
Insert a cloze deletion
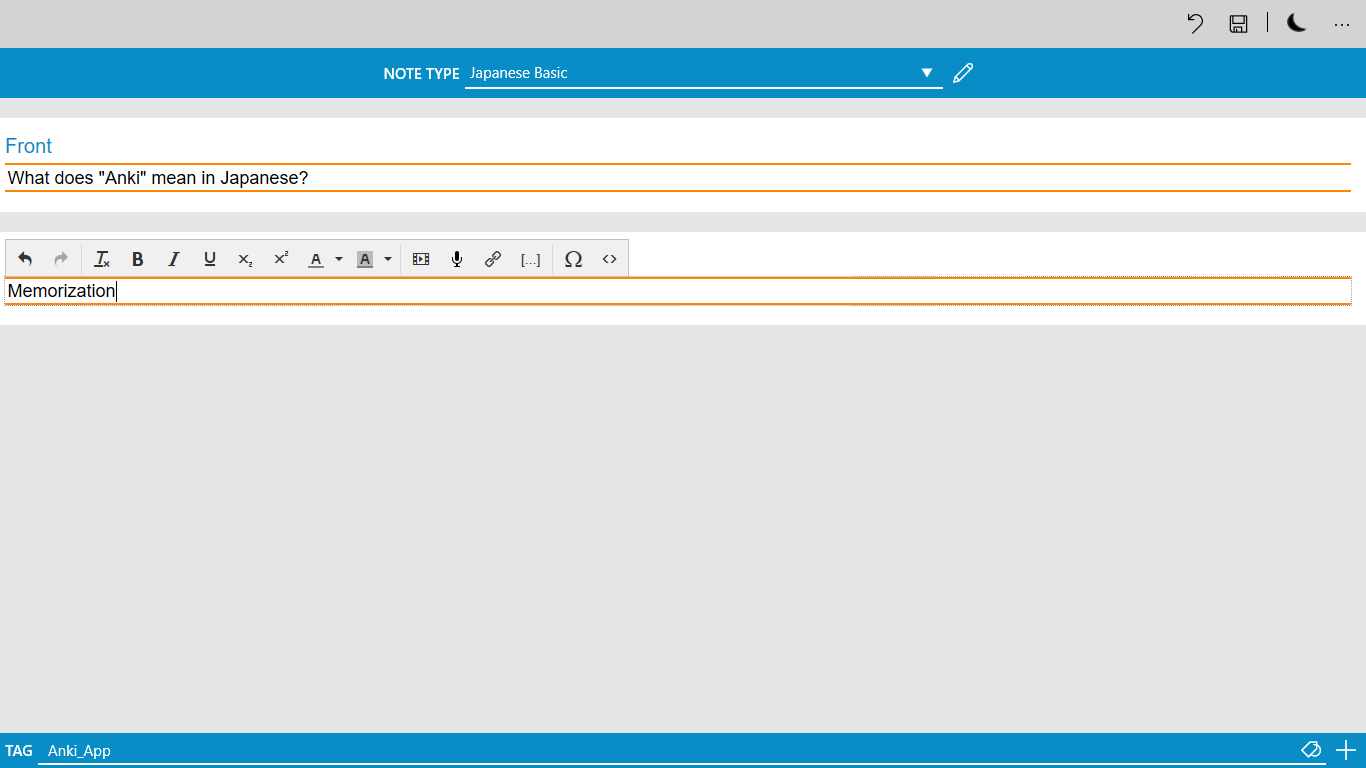coord(530,259)
